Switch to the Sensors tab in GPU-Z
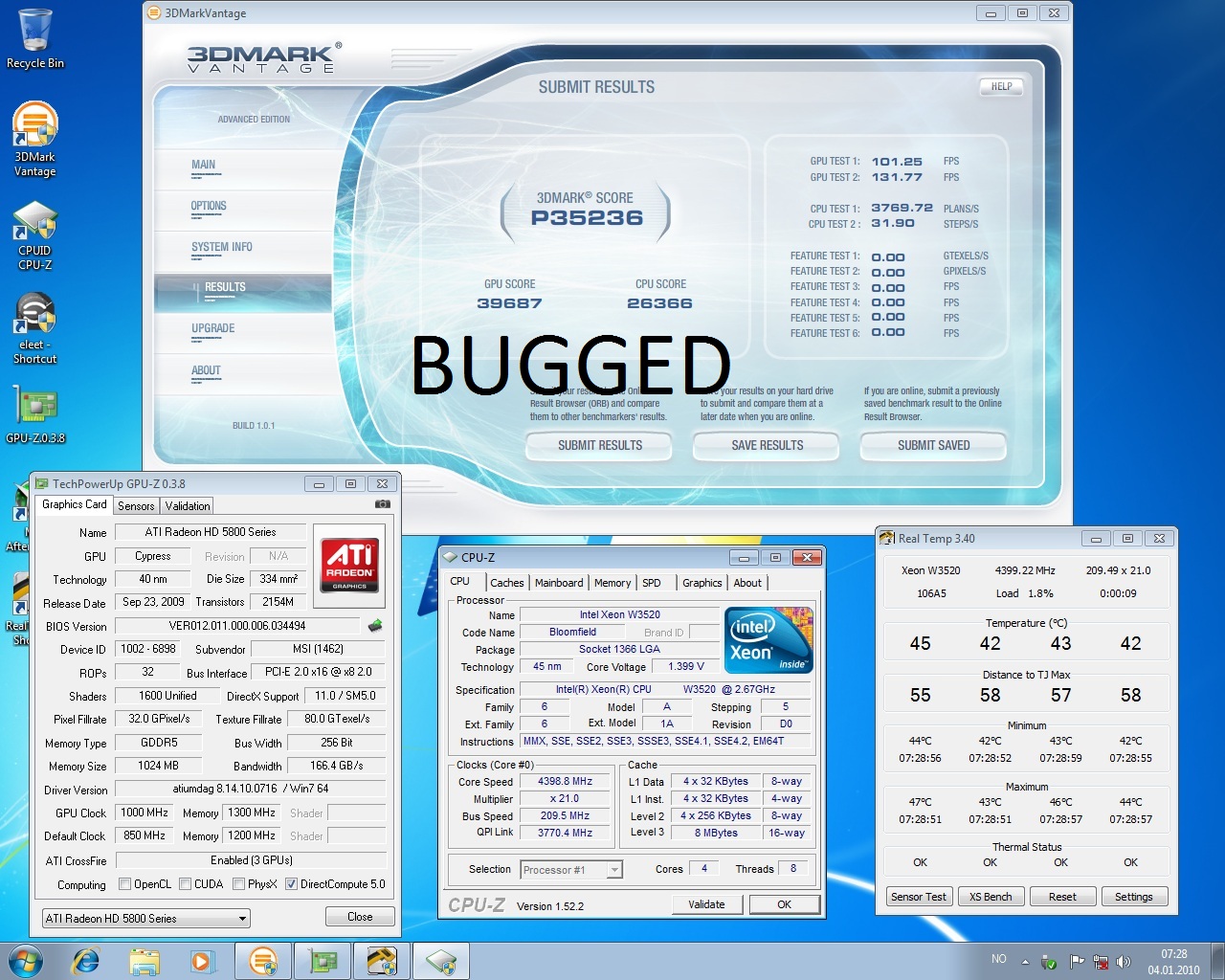Image resolution: width=1225 pixels, height=980 pixels. pyautogui.click(x=136, y=506)
